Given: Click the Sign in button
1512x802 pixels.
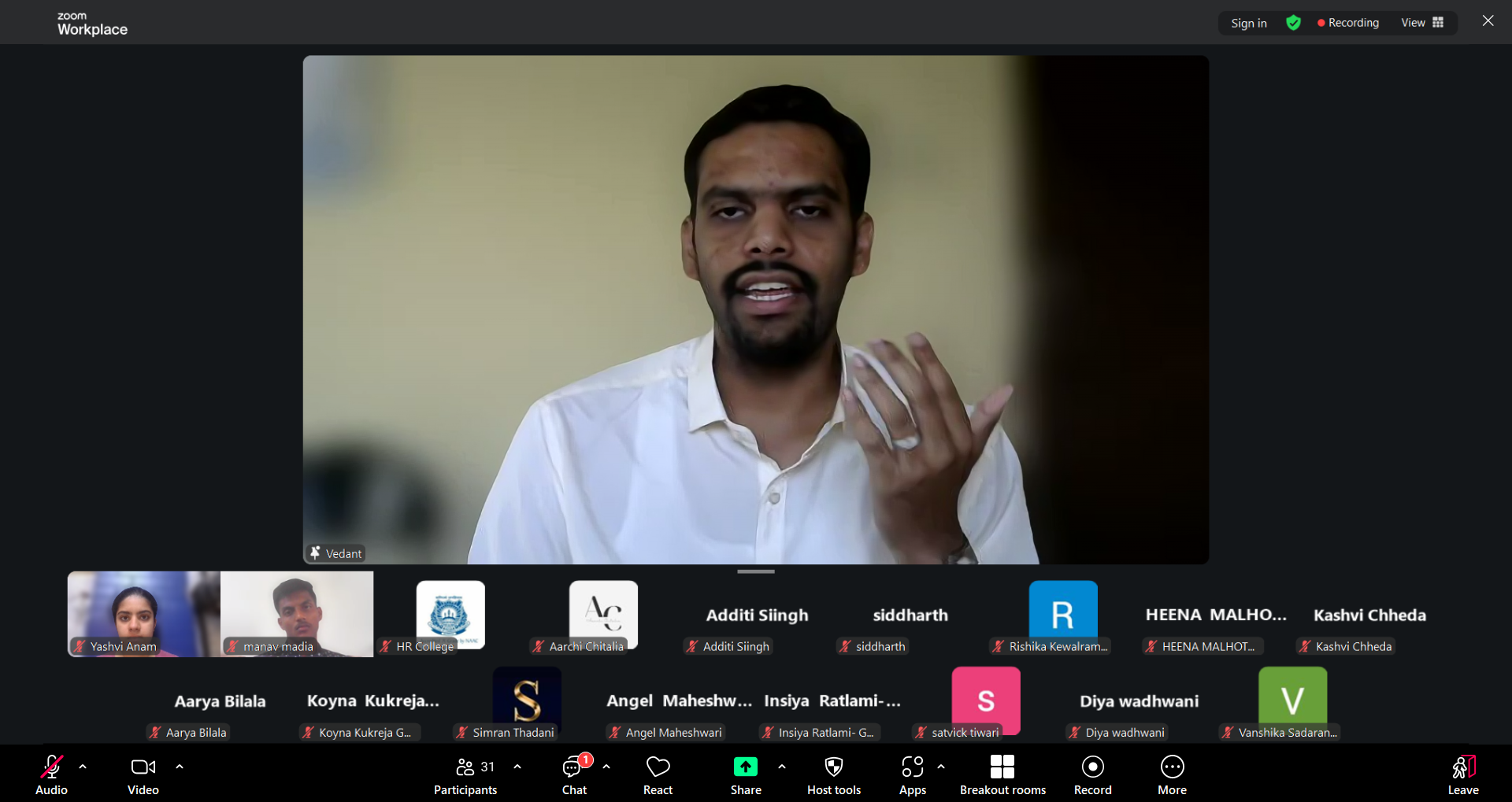Looking at the screenshot, I should click(1248, 23).
